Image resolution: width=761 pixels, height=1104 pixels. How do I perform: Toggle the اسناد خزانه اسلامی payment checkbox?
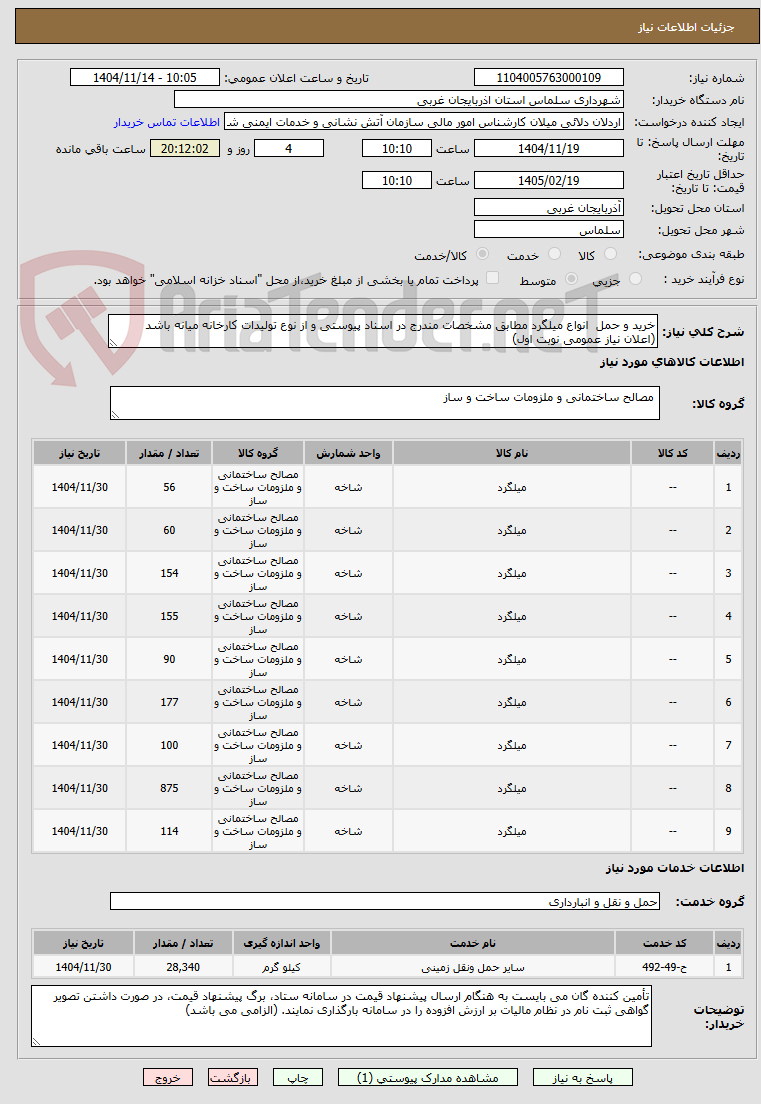(493, 278)
